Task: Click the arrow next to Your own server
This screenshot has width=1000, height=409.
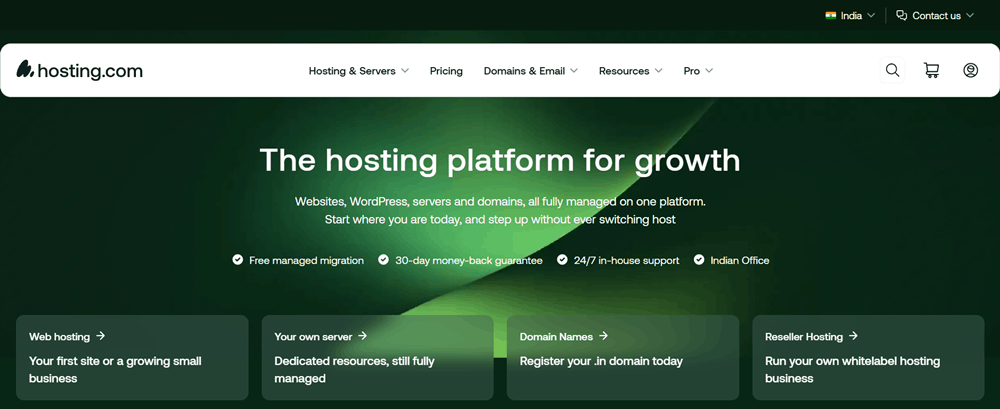Action: click(362, 336)
